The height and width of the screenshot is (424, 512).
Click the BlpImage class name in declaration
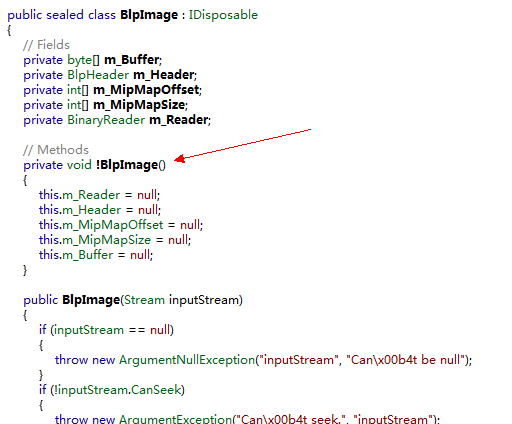click(x=149, y=15)
